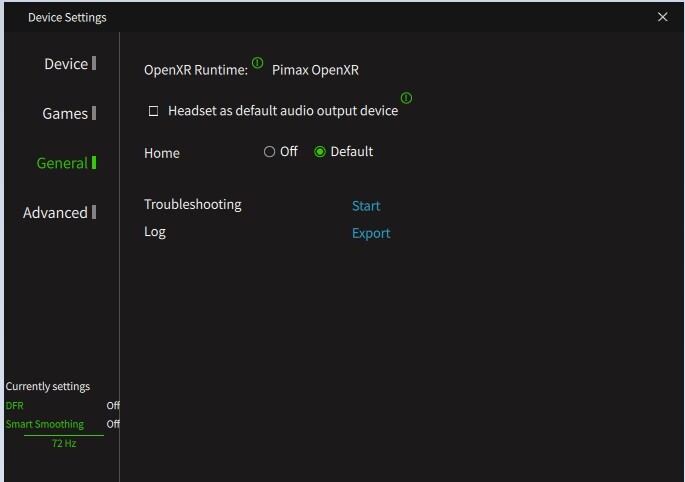The height and width of the screenshot is (482, 685).
Task: Click the Smart Smoothing setting label
Action: click(45, 424)
